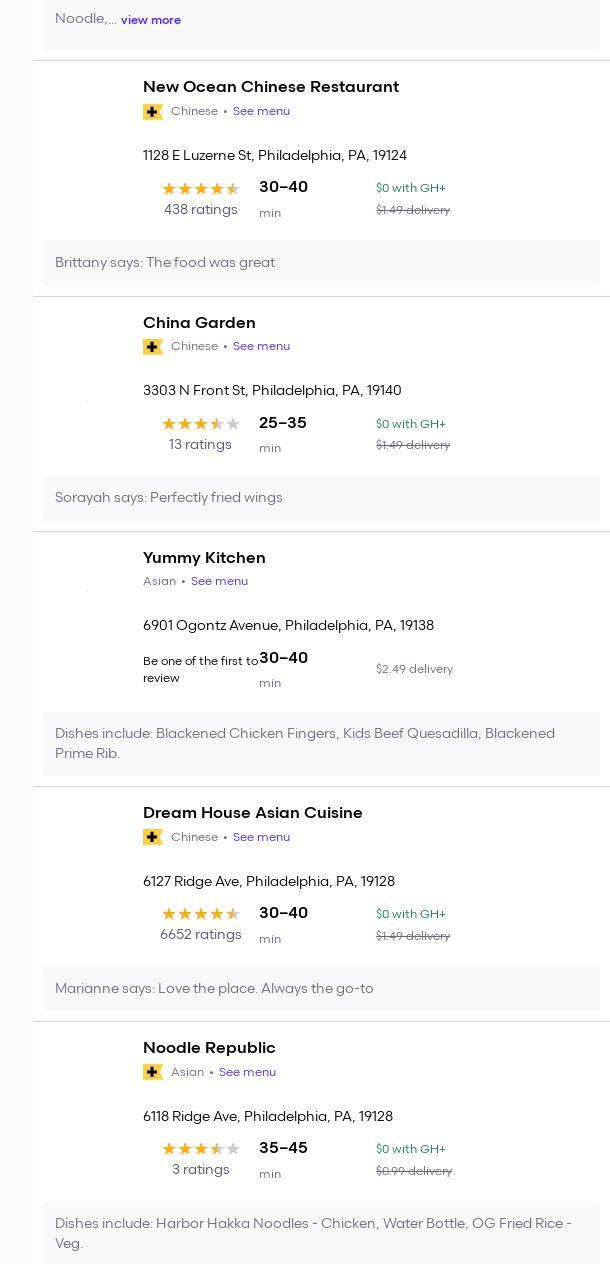Click Noodle Republic star rating
Viewport: 610px width, 1264px height.
click(200, 1149)
